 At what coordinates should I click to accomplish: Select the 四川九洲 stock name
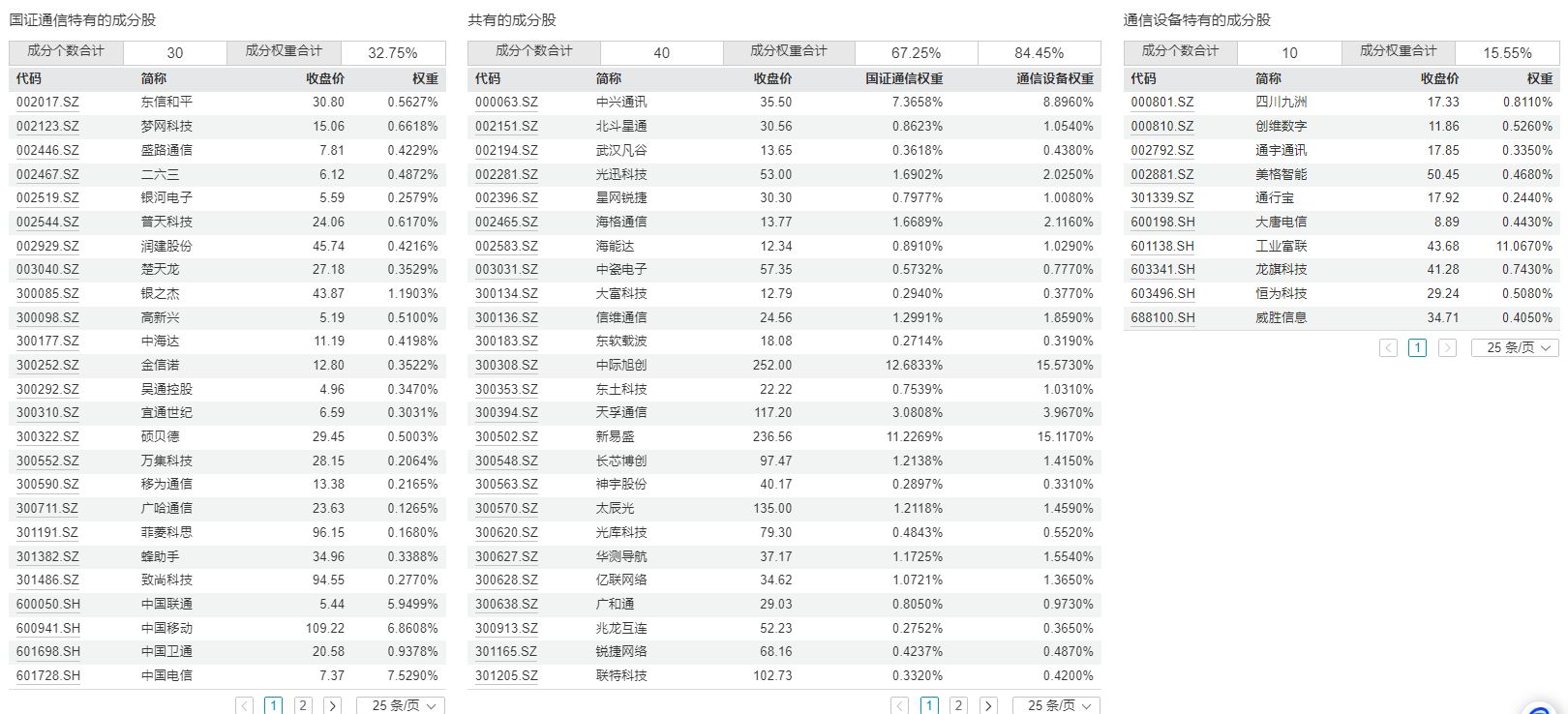click(x=1281, y=102)
